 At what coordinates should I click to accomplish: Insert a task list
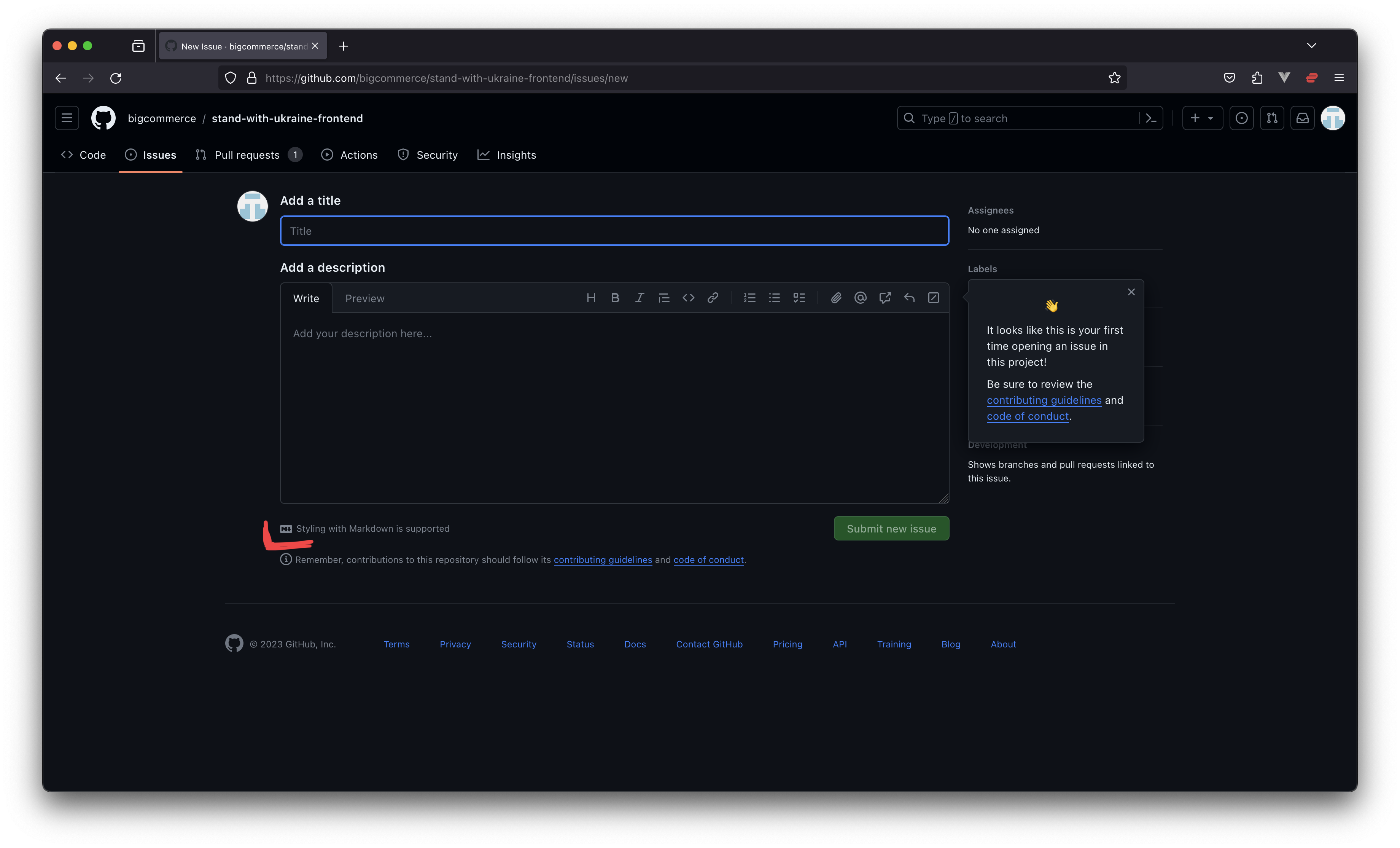(x=799, y=298)
